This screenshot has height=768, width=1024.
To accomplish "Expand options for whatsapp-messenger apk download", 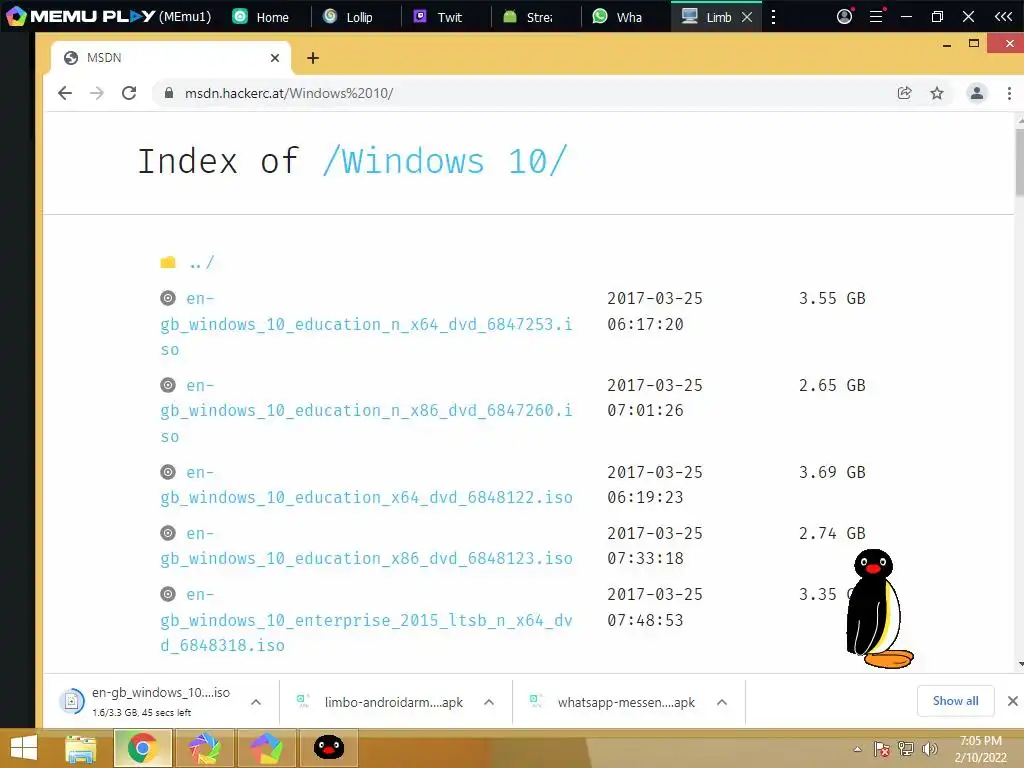I will [722, 702].
